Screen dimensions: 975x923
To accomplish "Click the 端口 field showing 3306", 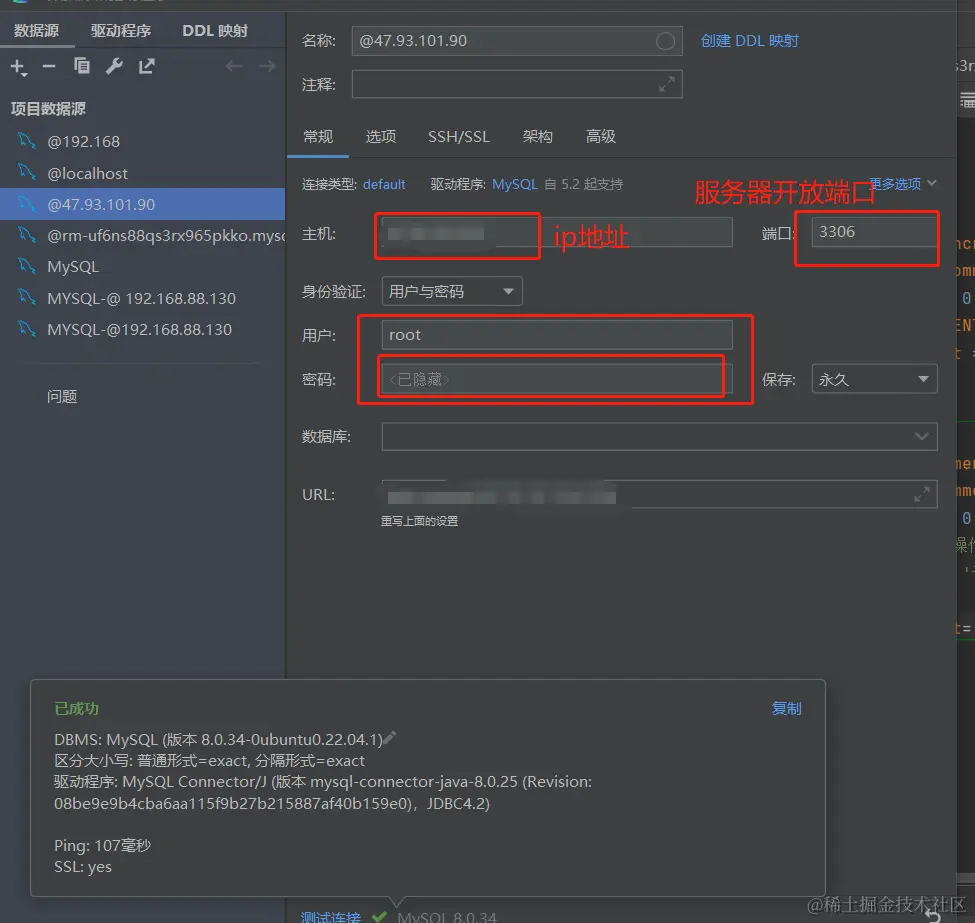I will [x=874, y=233].
